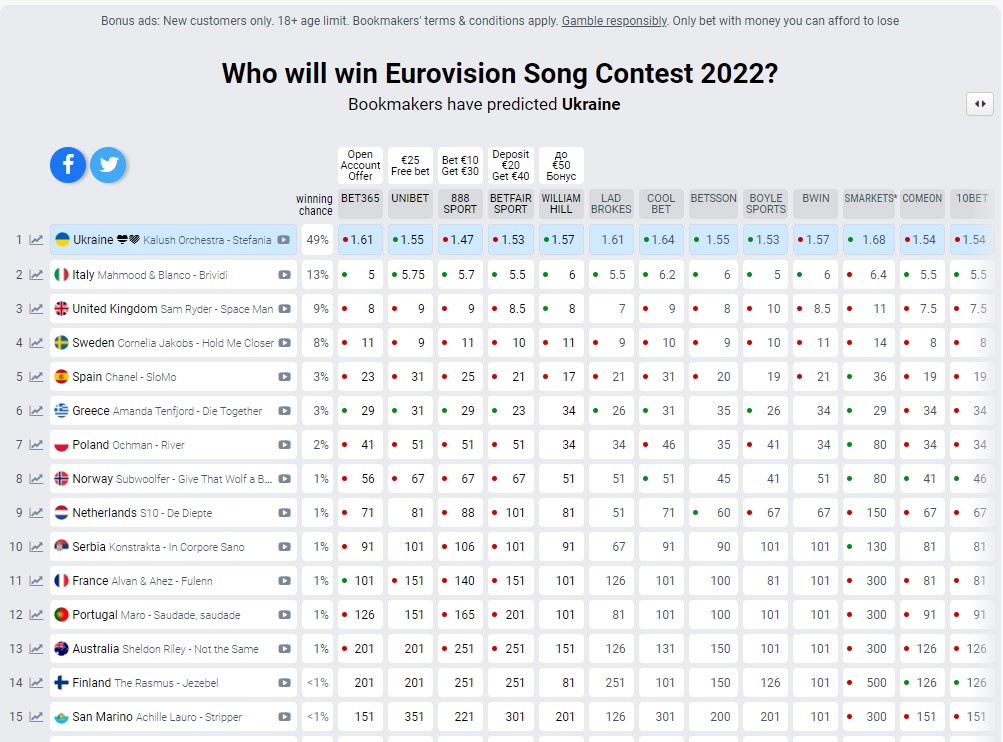The width and height of the screenshot is (1003, 742).
Task: Click the Facebook share icon
Action: [x=68, y=165]
